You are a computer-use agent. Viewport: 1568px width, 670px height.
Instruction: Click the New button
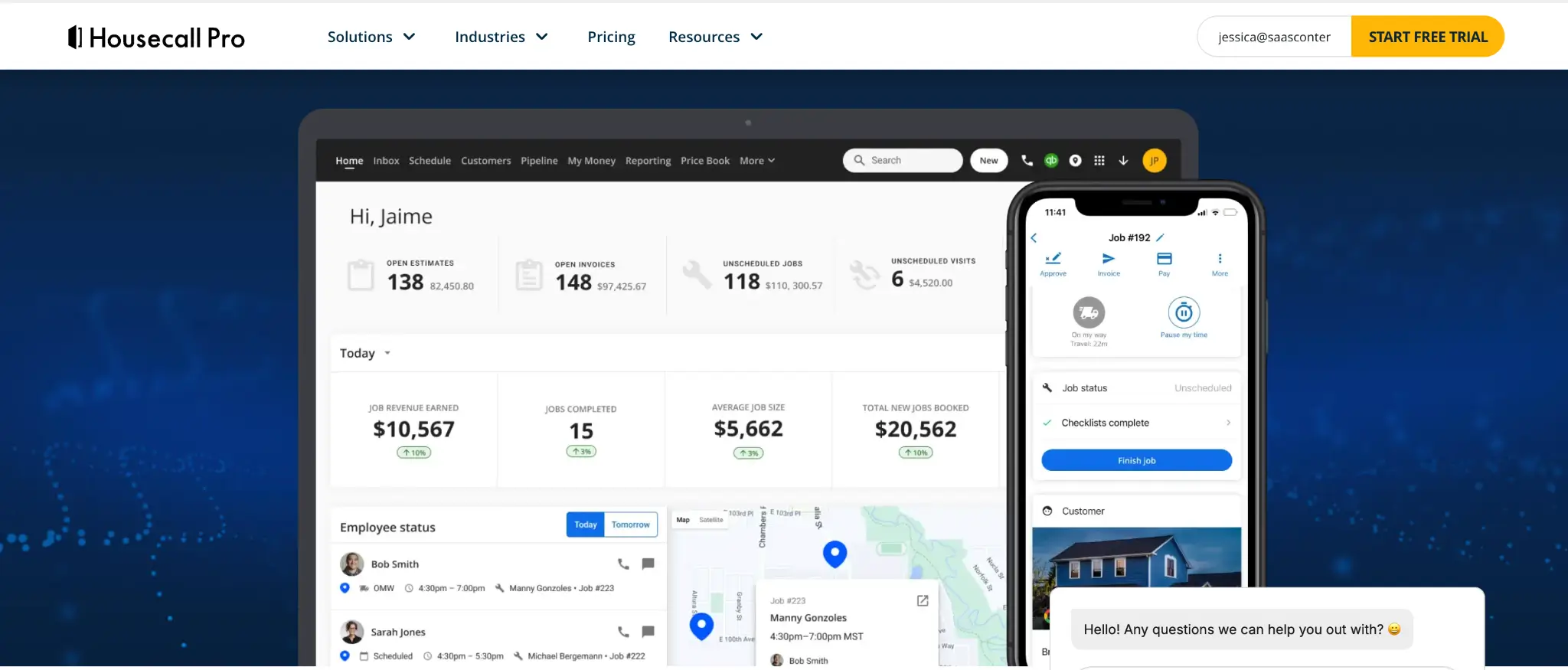[x=988, y=161]
